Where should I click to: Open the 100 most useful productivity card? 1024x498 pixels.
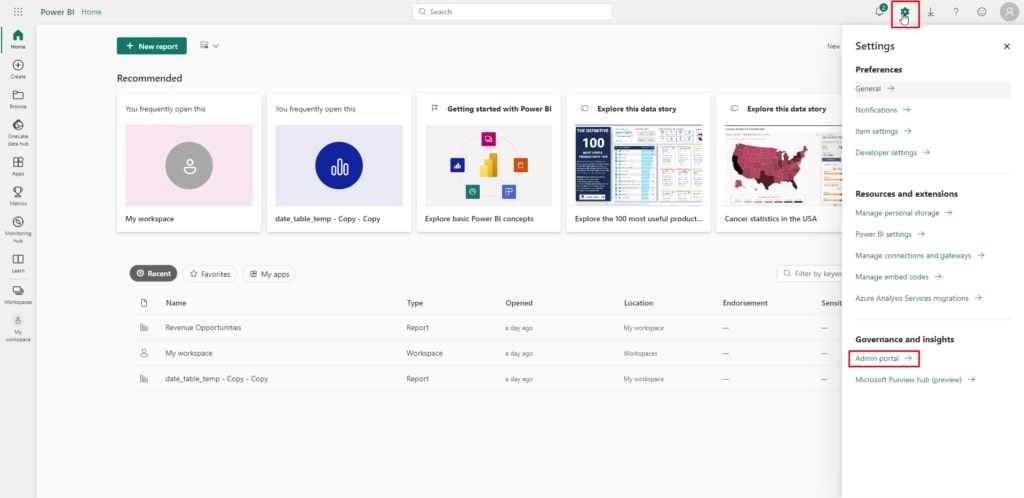[x=638, y=163]
